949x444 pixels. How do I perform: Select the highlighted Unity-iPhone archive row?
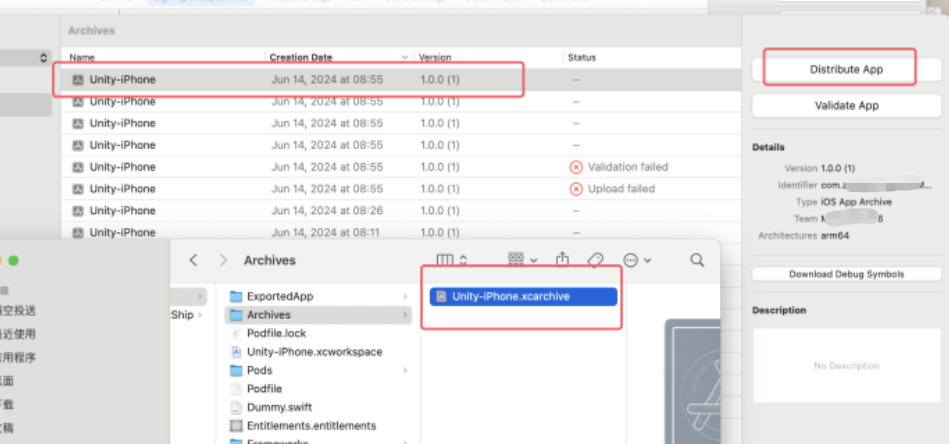(x=401, y=80)
